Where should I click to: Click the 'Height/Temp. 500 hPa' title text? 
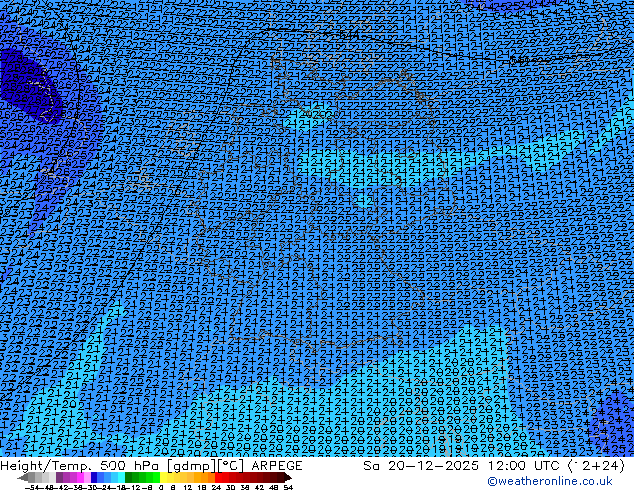click(x=81, y=466)
